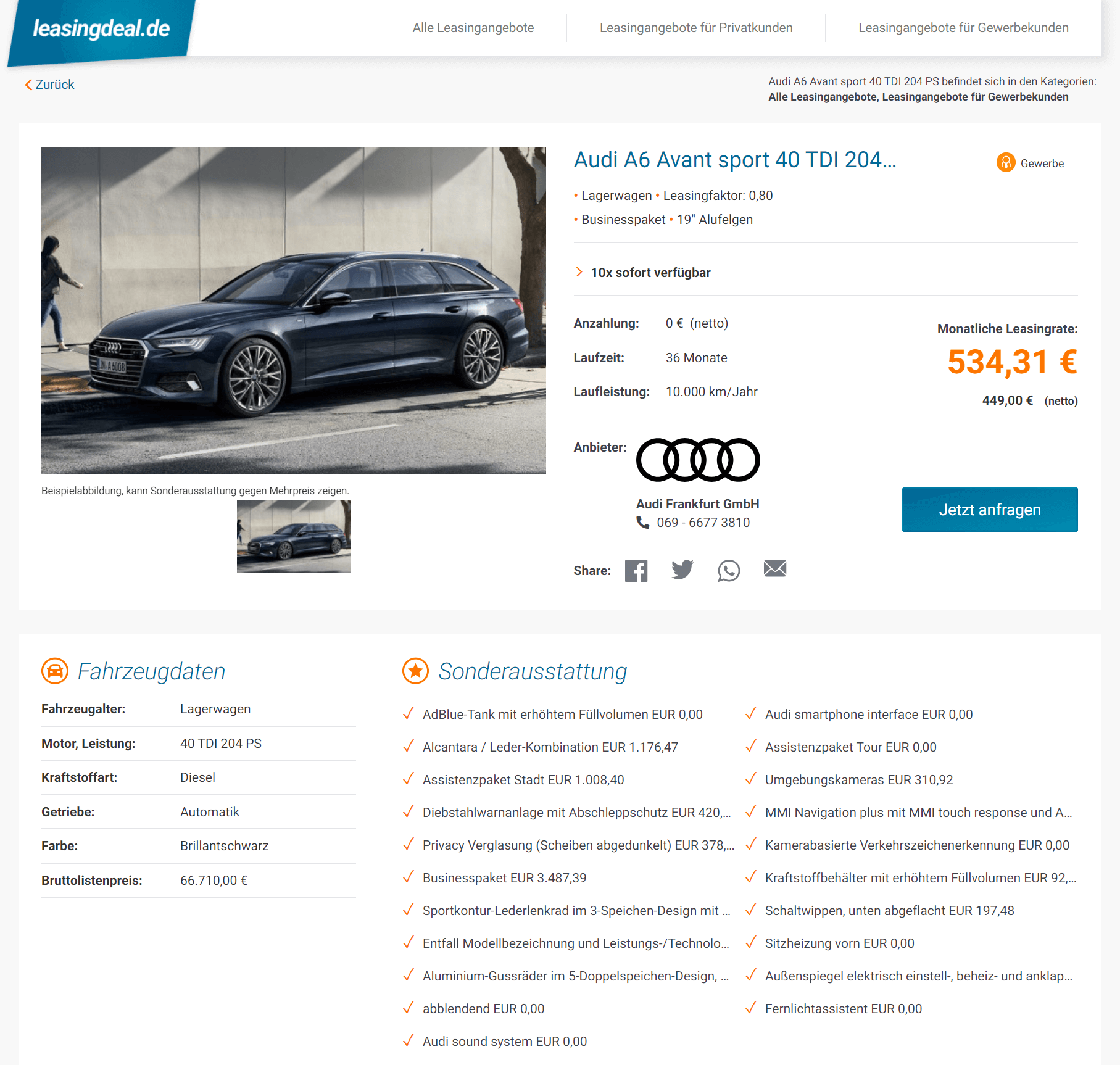This screenshot has height=1065, width=1120.
Task: Click the Audi A6 Avant sport title
Action: click(735, 160)
